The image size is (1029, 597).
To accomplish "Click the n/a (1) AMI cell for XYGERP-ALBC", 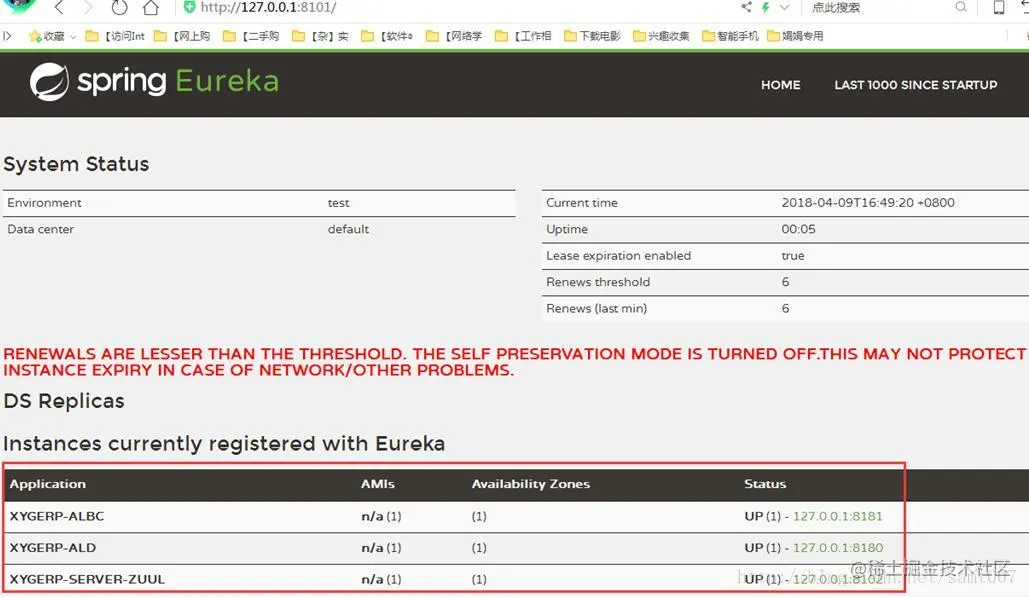I will [381, 516].
